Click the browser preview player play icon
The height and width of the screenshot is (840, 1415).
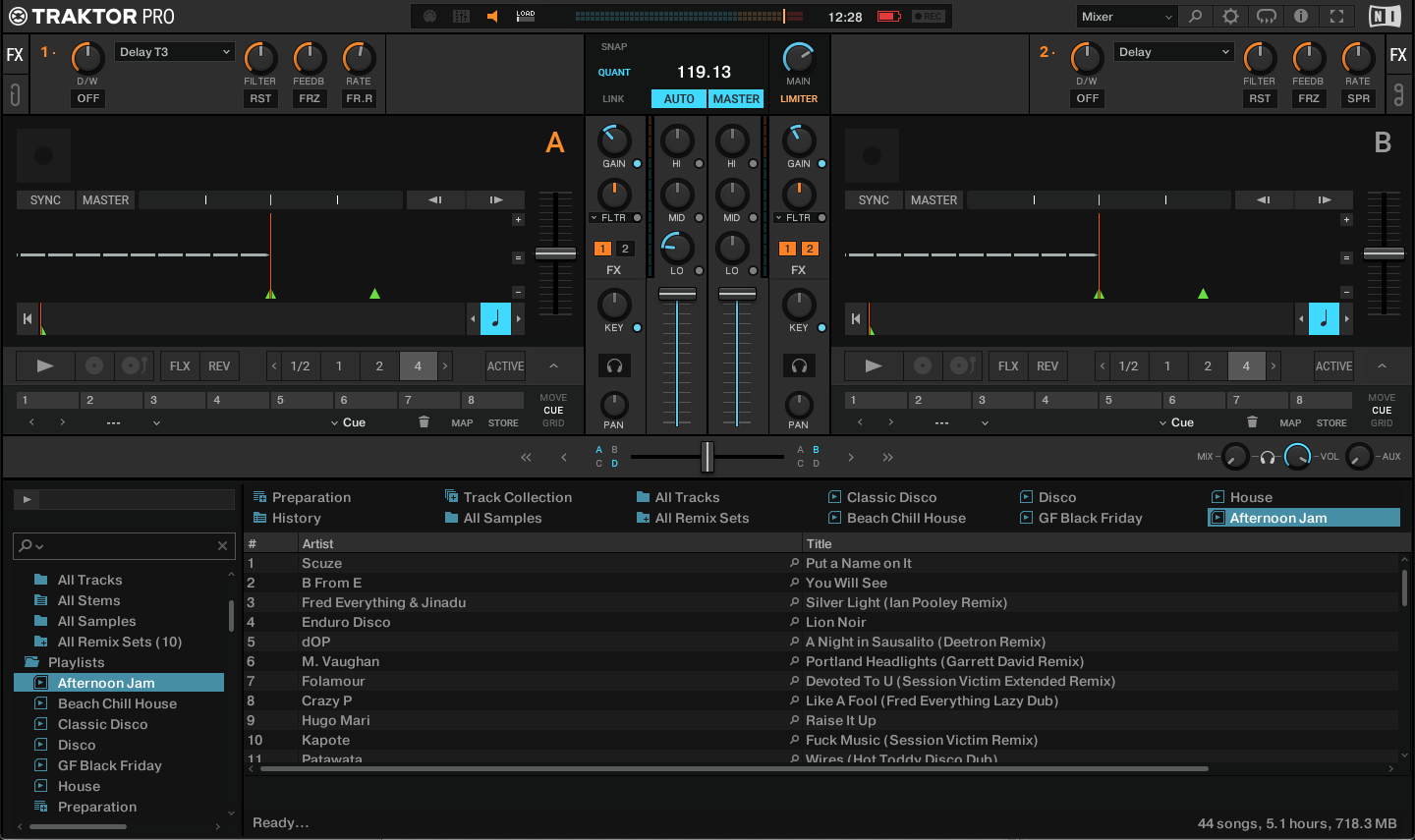27,499
